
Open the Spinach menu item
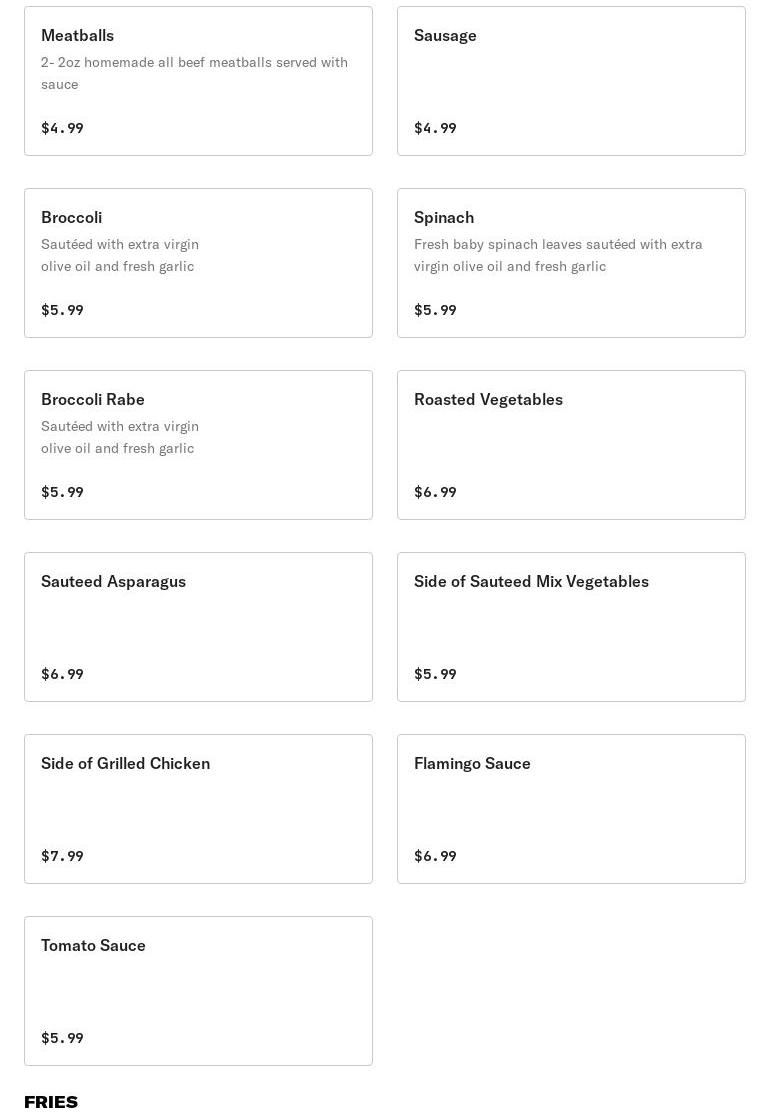(x=444, y=218)
